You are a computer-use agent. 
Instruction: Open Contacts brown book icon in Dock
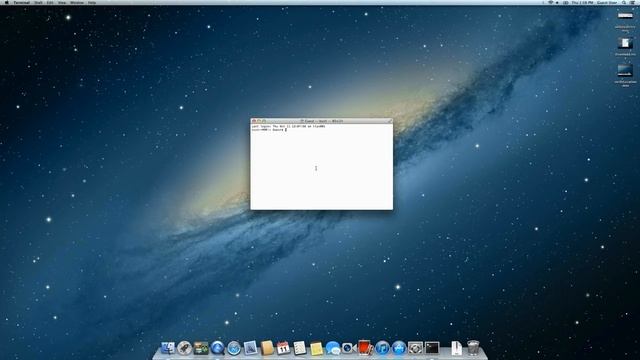tap(267, 348)
